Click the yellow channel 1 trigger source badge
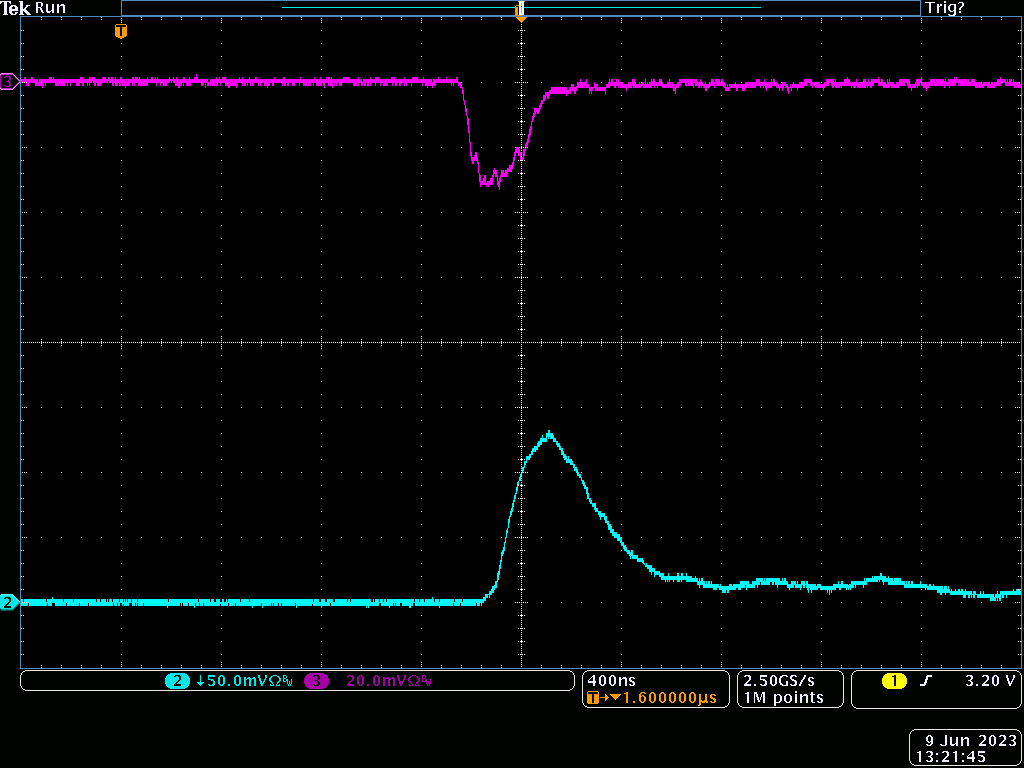Viewport: 1024px width, 768px height. (893, 681)
